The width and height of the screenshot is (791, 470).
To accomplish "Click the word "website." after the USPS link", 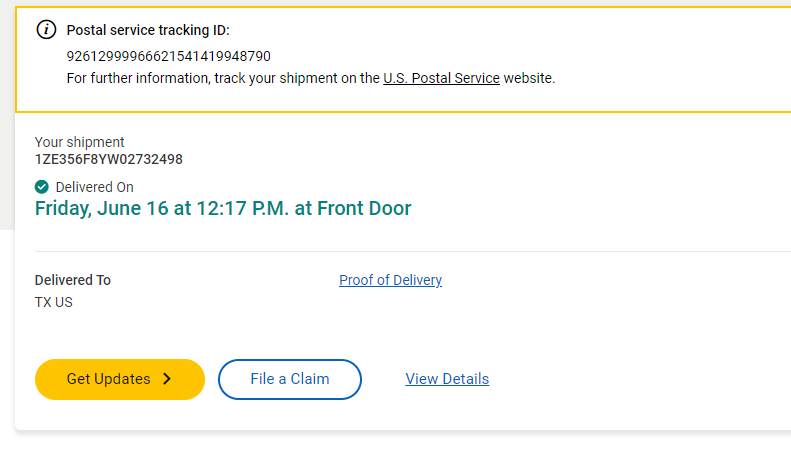I will pos(529,78).
